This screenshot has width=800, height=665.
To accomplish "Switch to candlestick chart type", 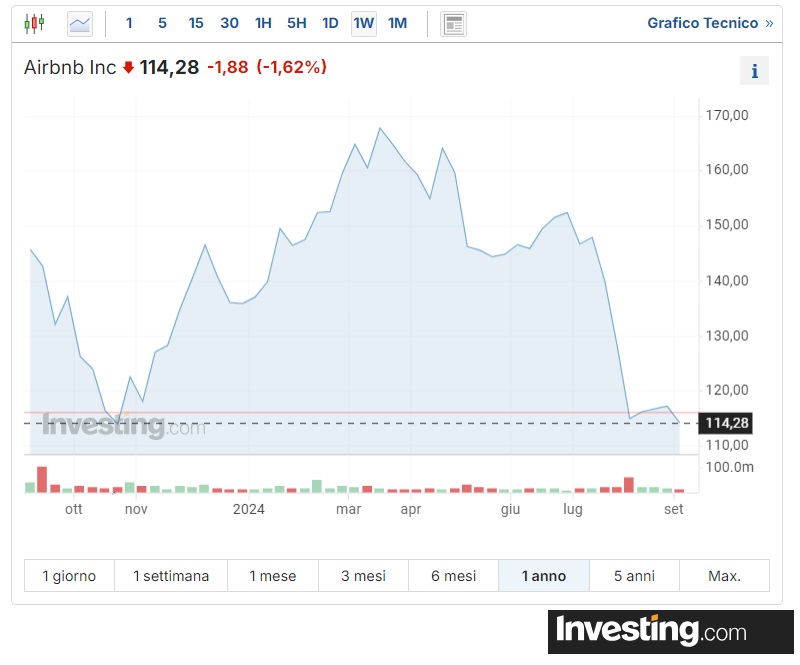I will pyautogui.click(x=34, y=23).
